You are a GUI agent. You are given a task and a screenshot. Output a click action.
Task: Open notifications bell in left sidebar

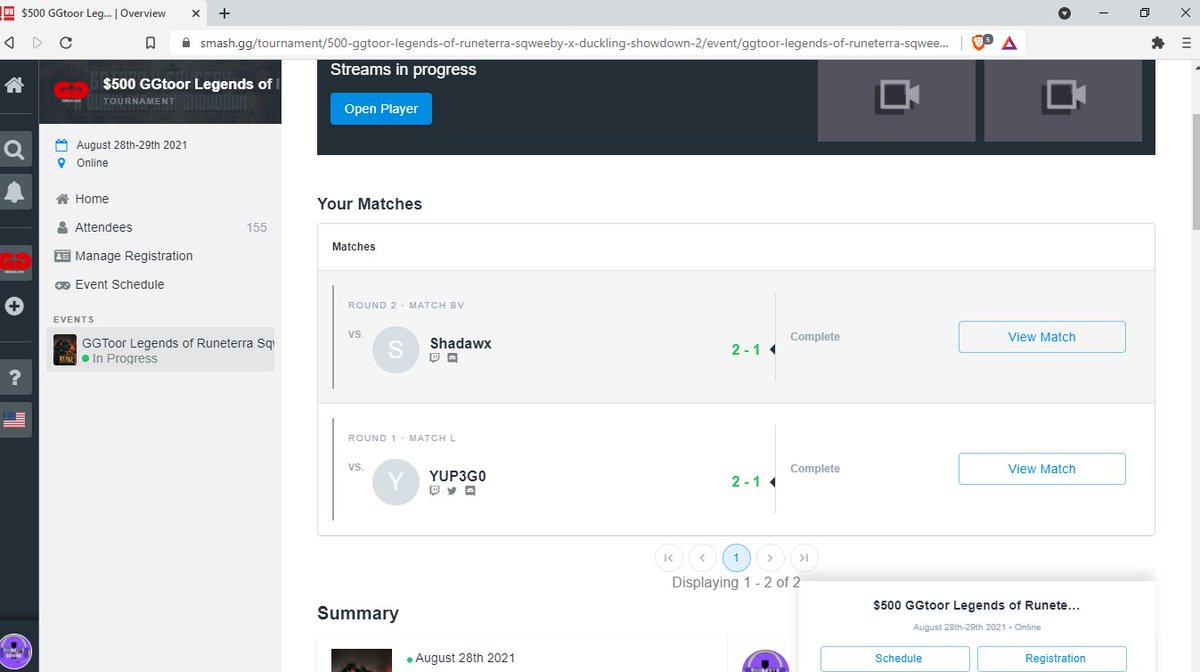coord(15,194)
